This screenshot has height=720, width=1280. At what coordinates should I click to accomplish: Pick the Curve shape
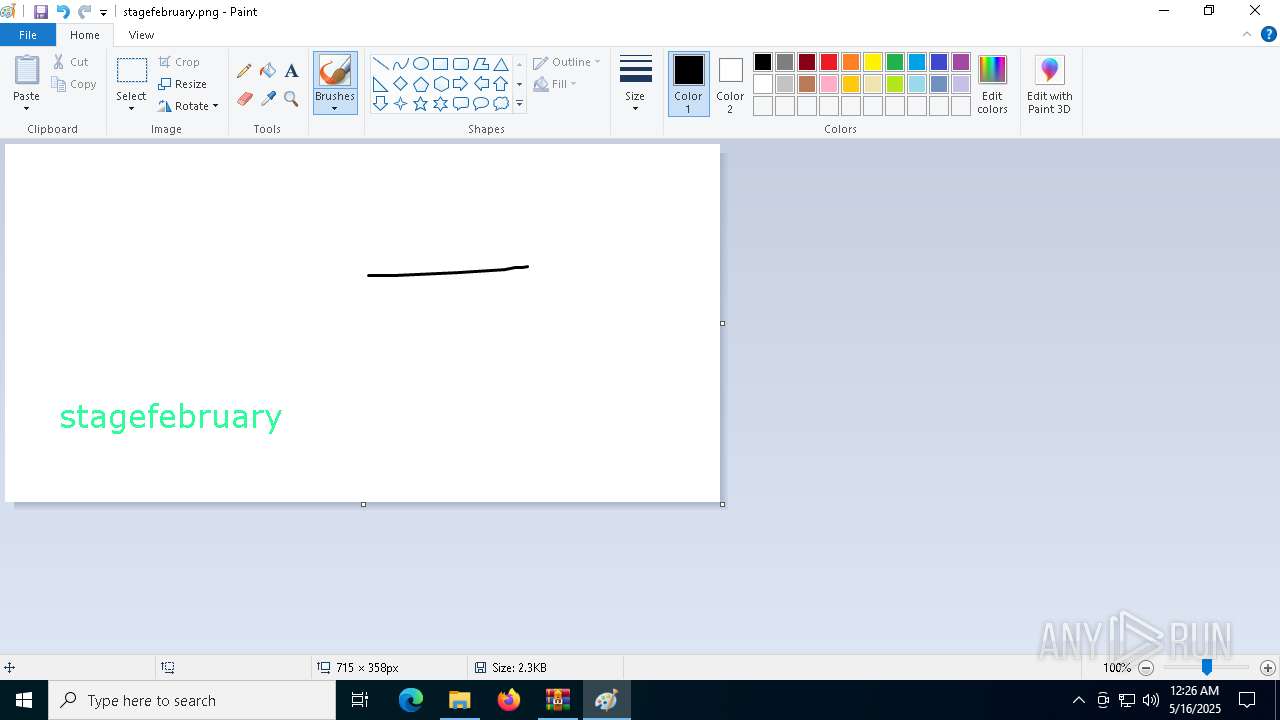tap(401, 64)
